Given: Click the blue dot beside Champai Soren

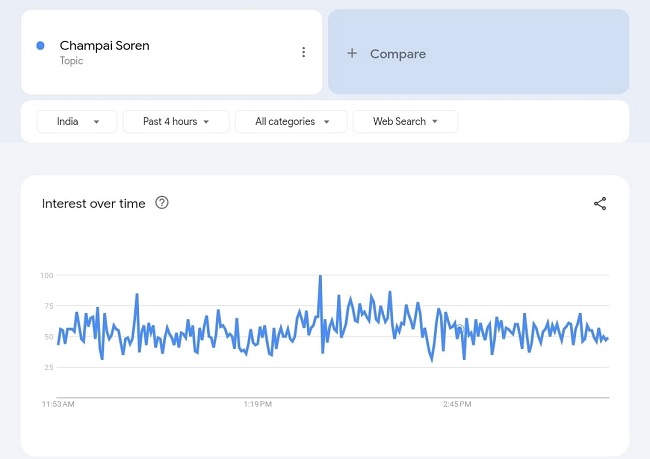Looking at the screenshot, I should click(40, 46).
